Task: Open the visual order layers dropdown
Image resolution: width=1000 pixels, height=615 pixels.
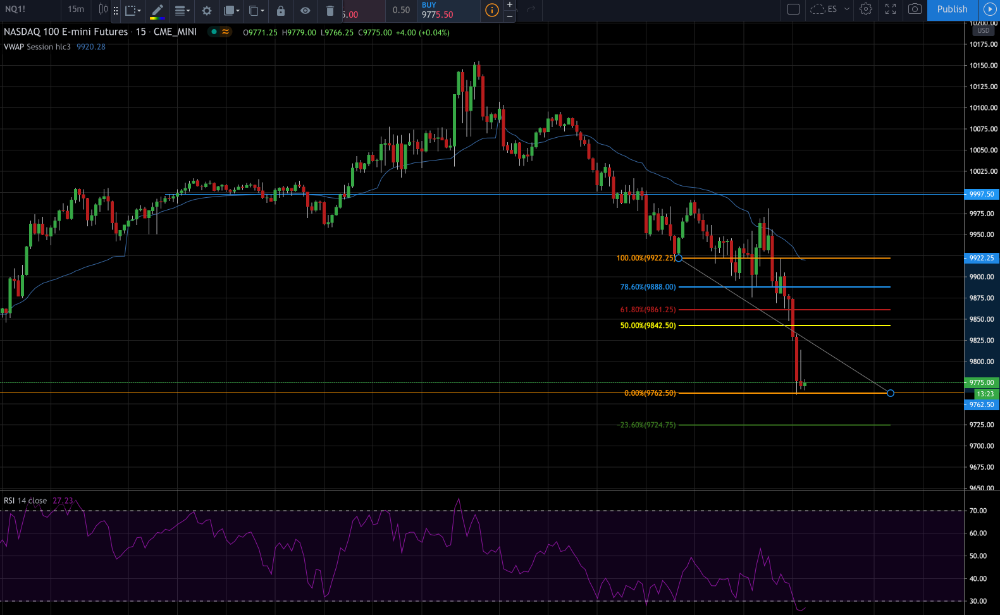Action: tap(231, 10)
